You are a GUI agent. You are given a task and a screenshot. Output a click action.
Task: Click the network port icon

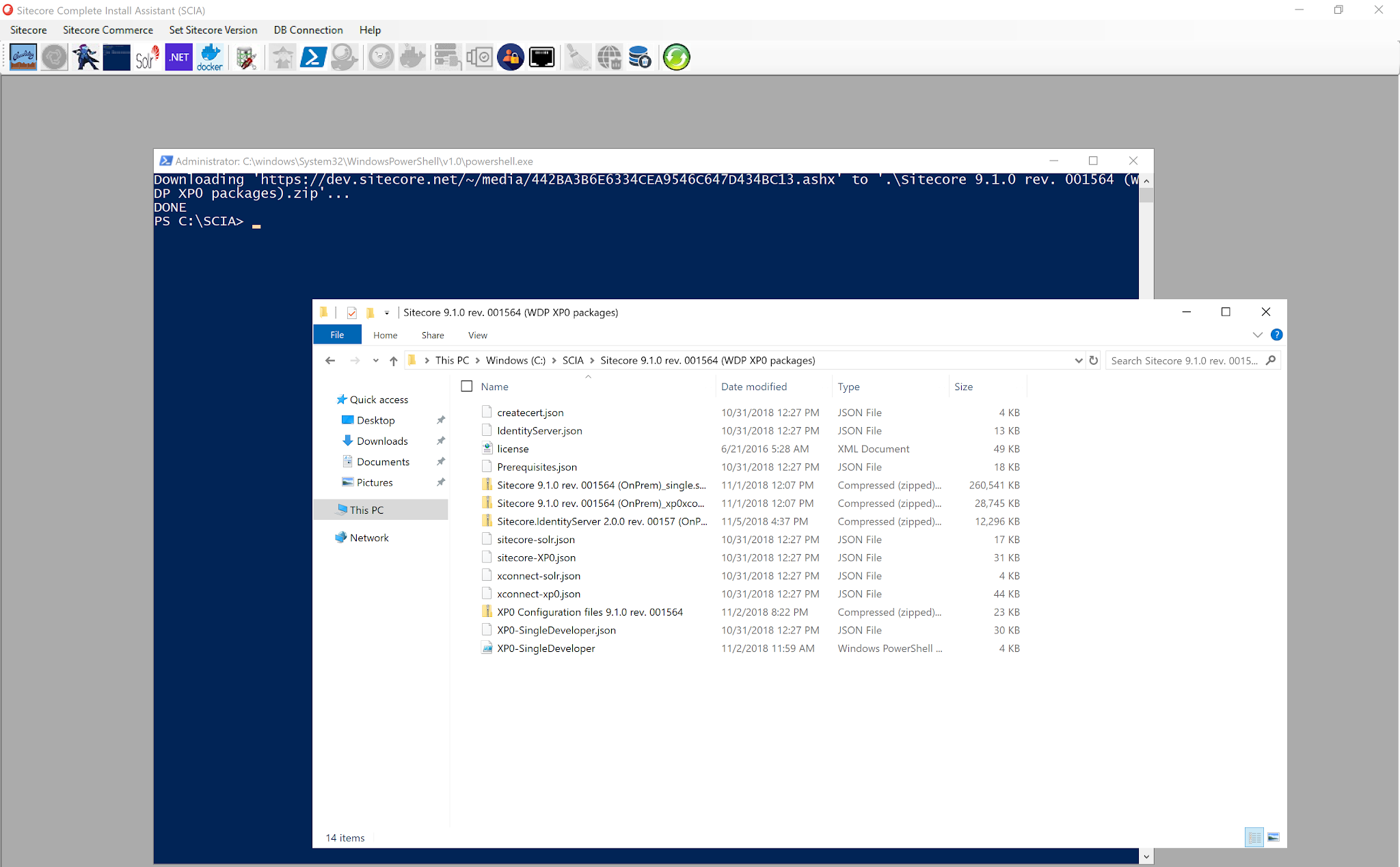[542, 57]
